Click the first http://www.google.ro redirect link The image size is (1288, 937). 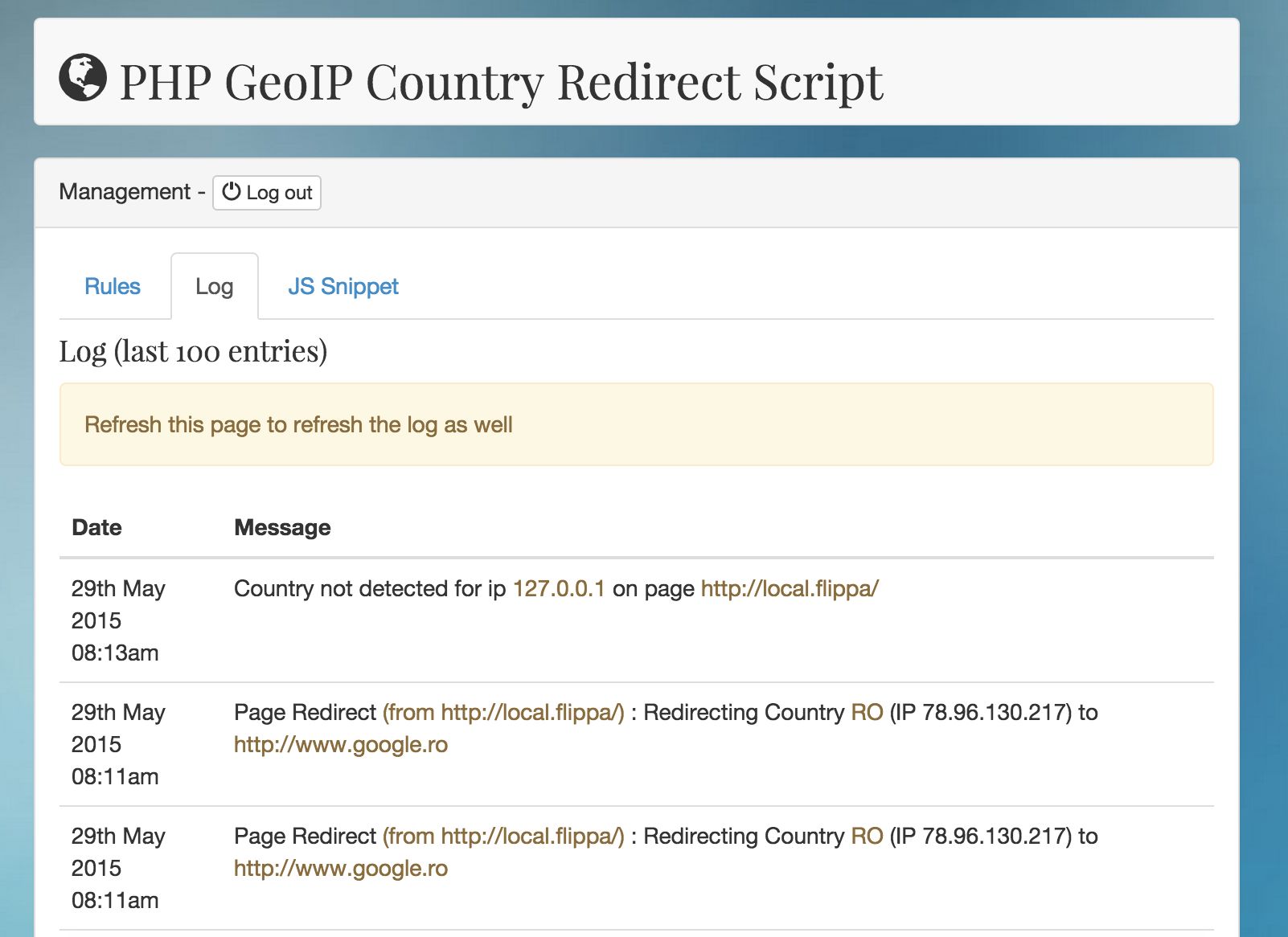[341, 745]
